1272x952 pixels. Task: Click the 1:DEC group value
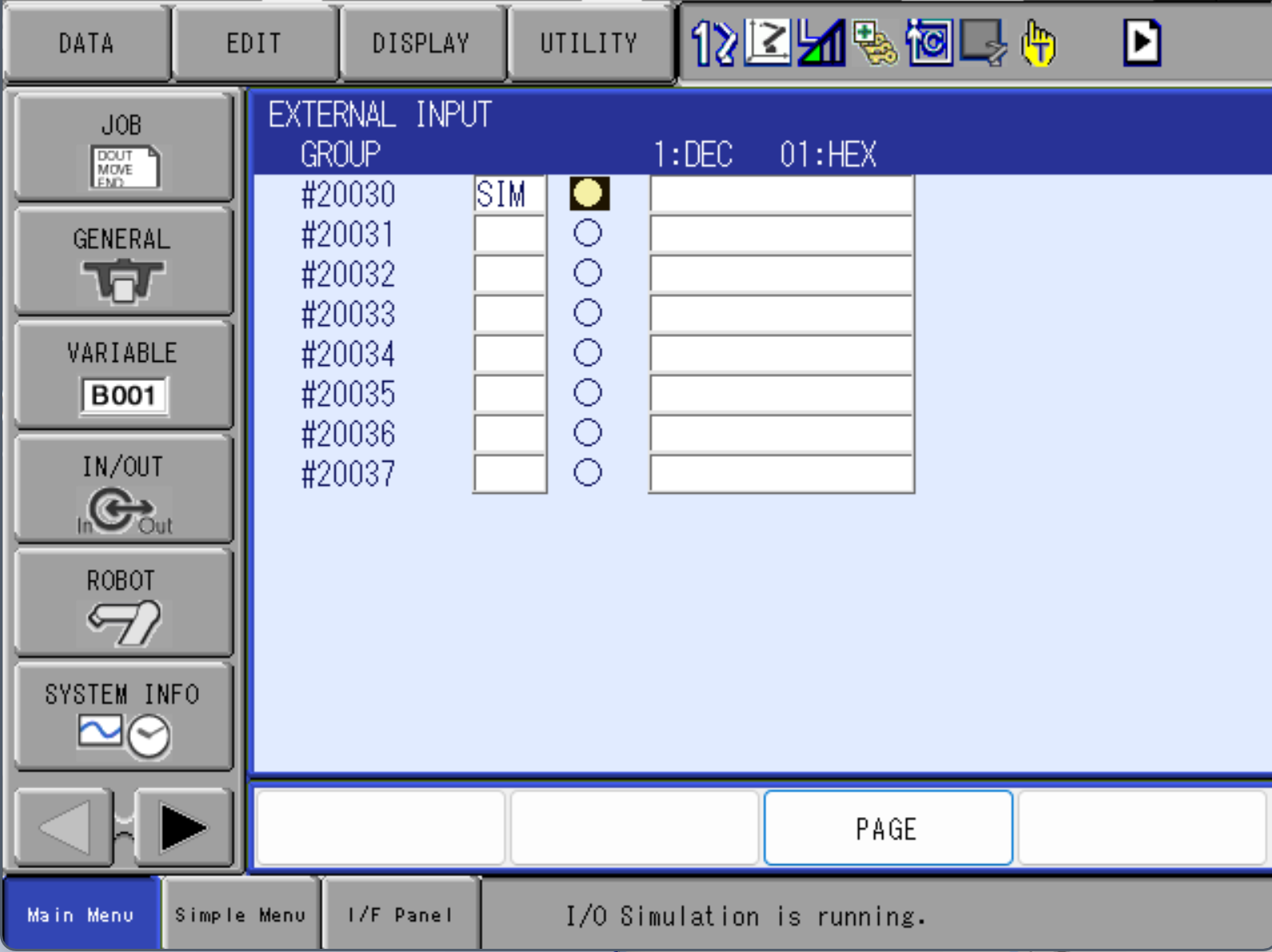coord(692,154)
